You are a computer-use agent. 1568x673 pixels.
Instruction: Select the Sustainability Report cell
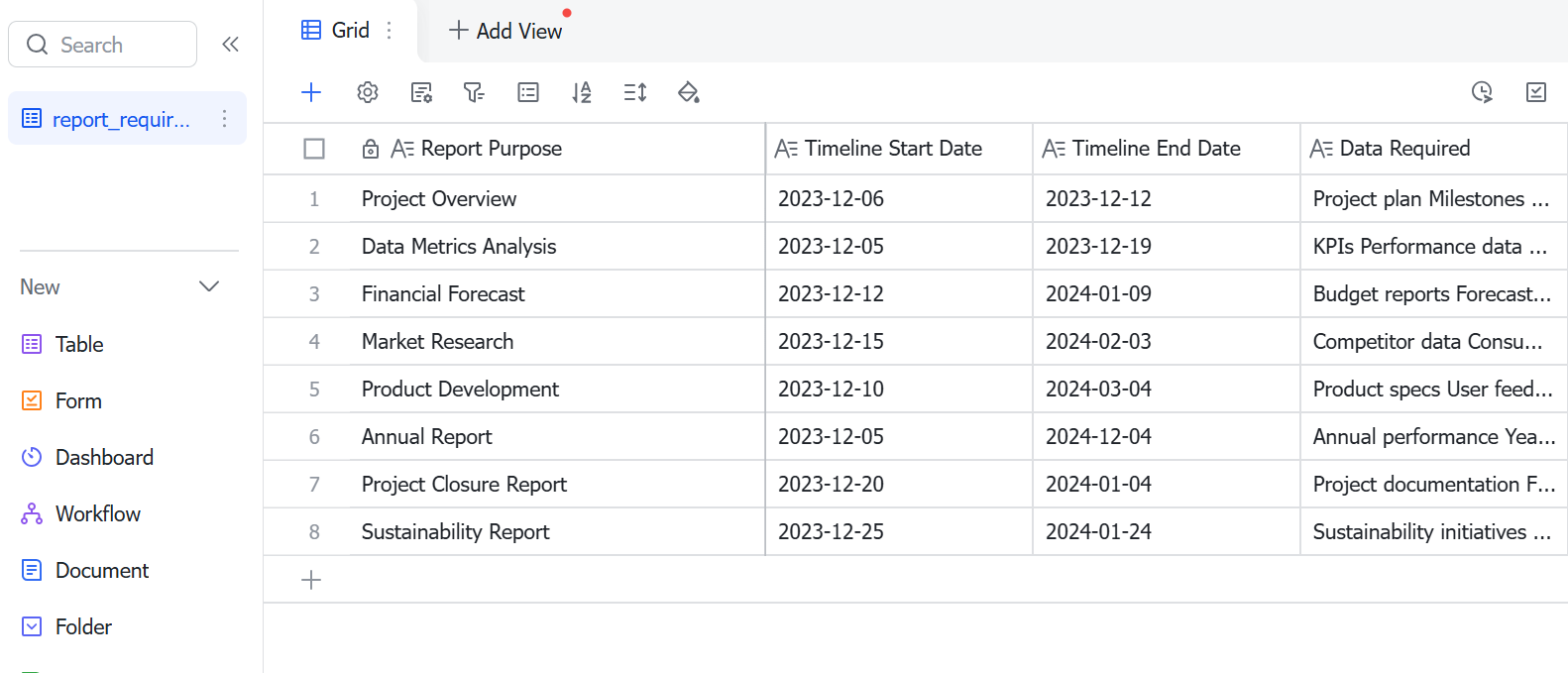[x=557, y=532]
